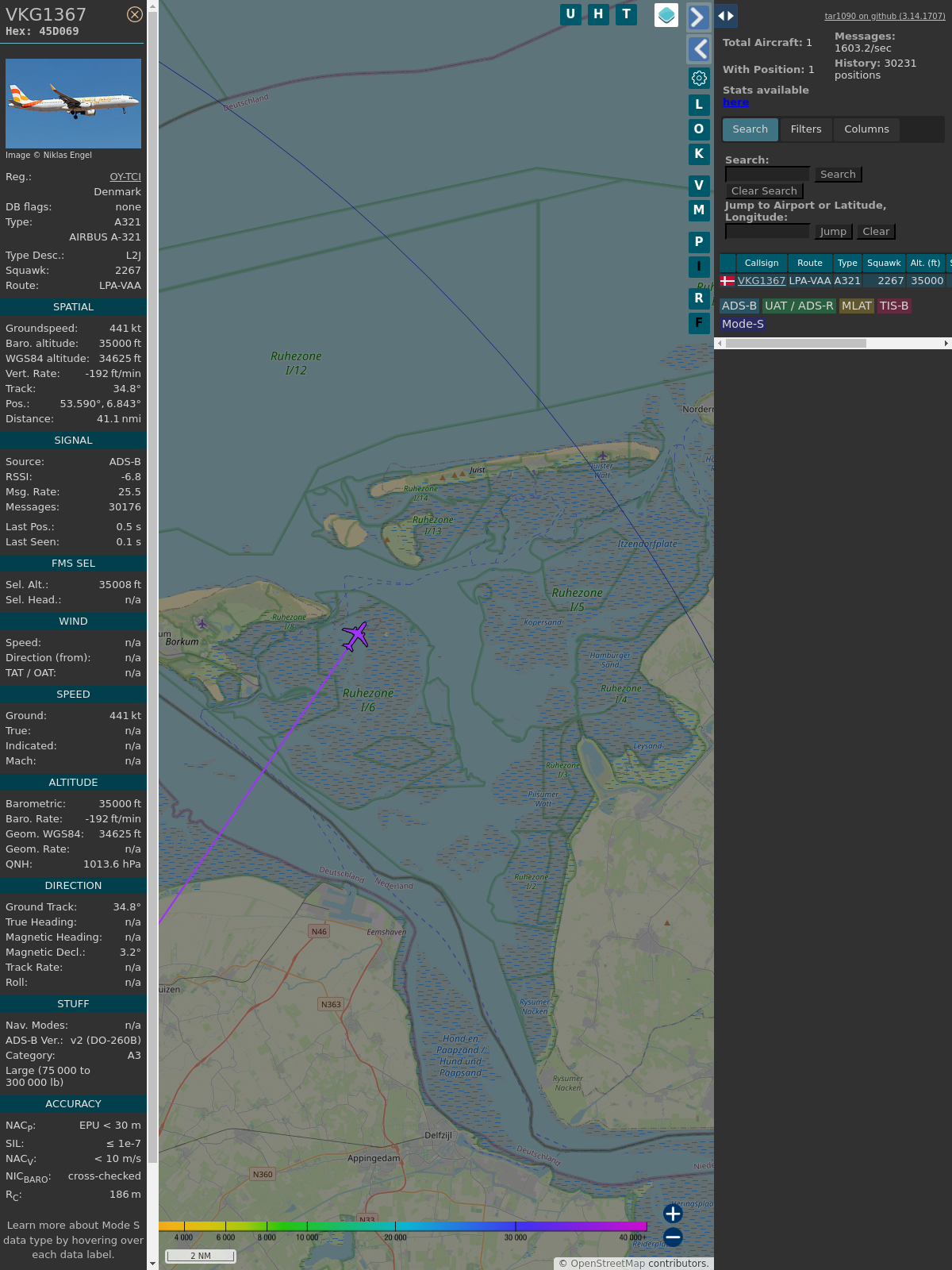This screenshot has width=952, height=1270.
Task: Toggle the U map button
Action: (570, 14)
